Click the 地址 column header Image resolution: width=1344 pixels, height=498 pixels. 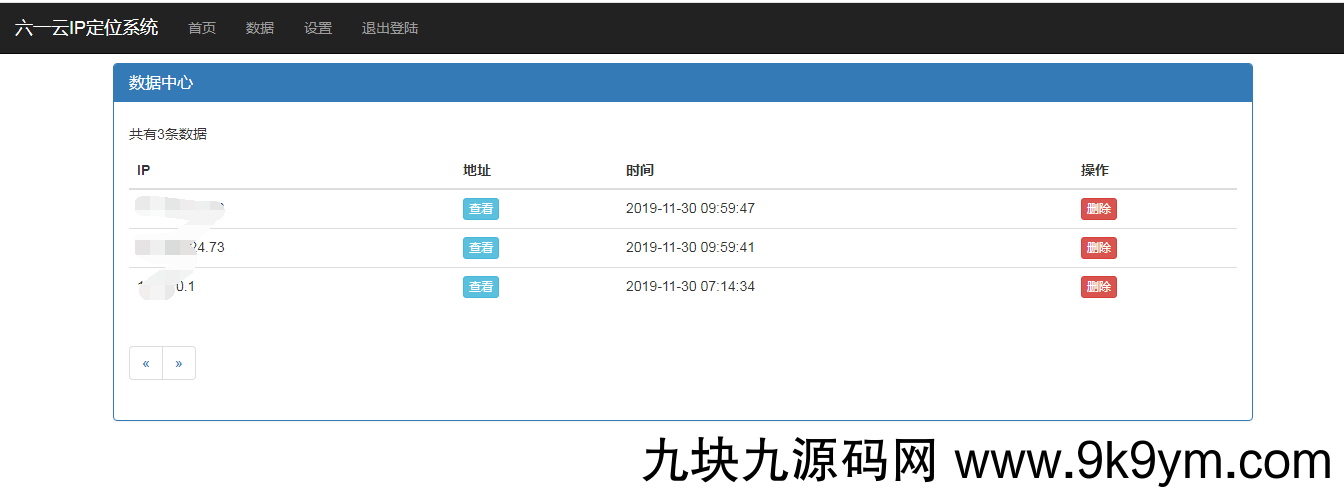click(477, 170)
